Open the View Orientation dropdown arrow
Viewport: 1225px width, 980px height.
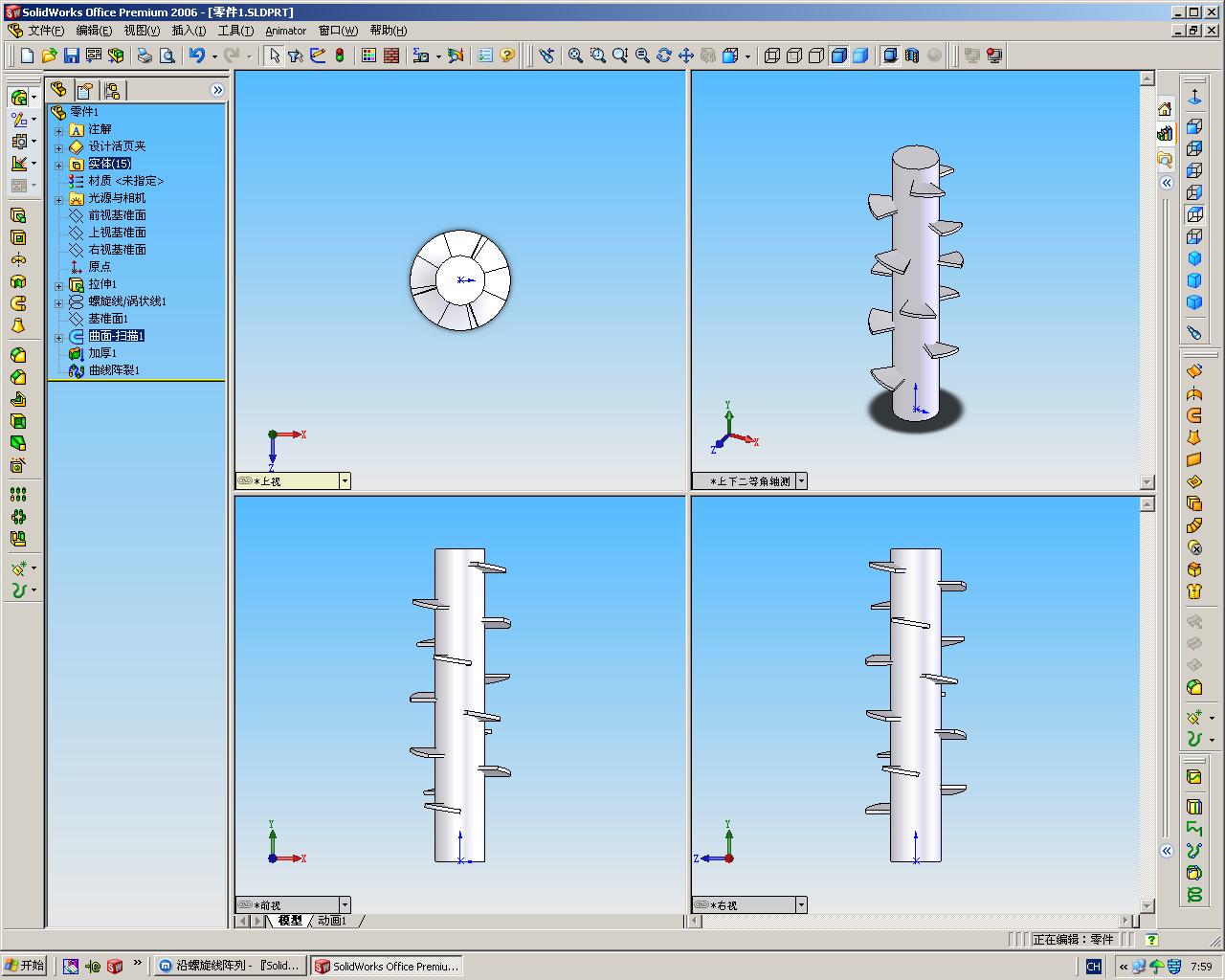coord(747,56)
